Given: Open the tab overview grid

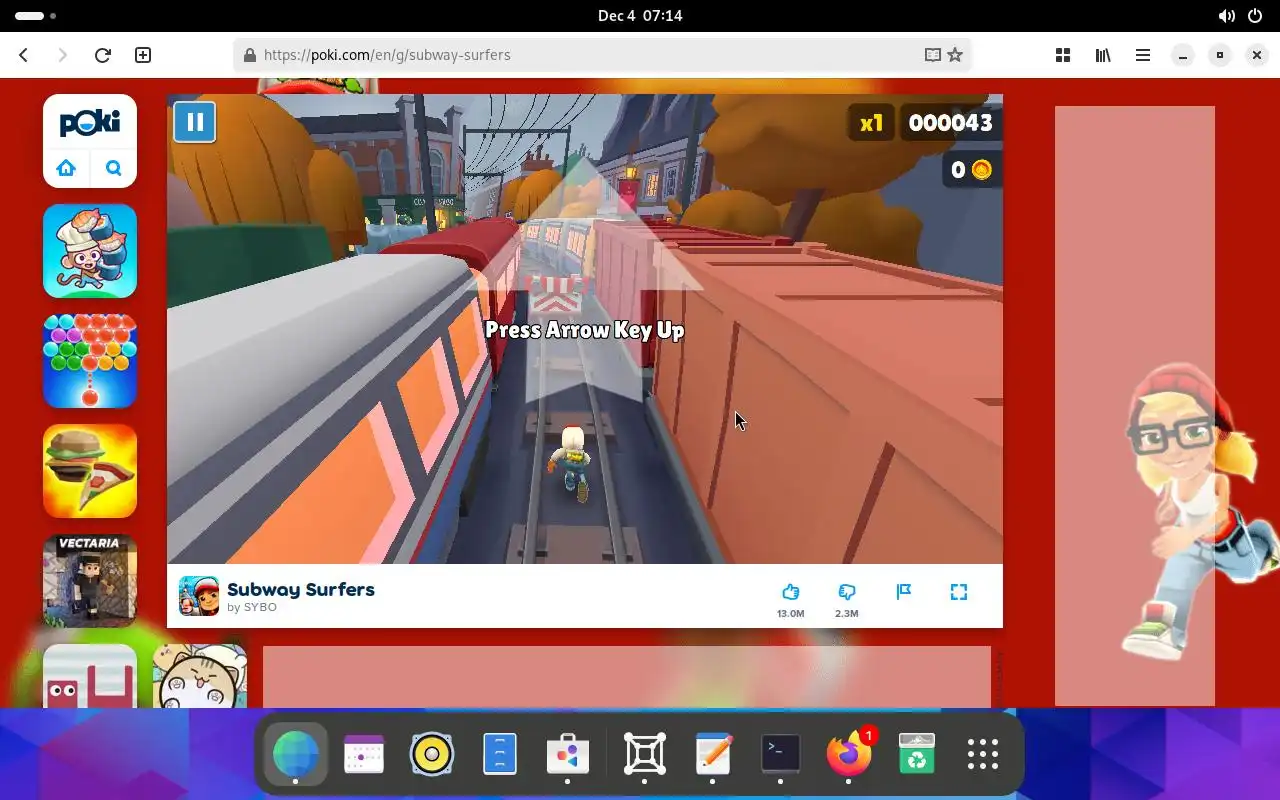Looking at the screenshot, I should tap(1063, 55).
